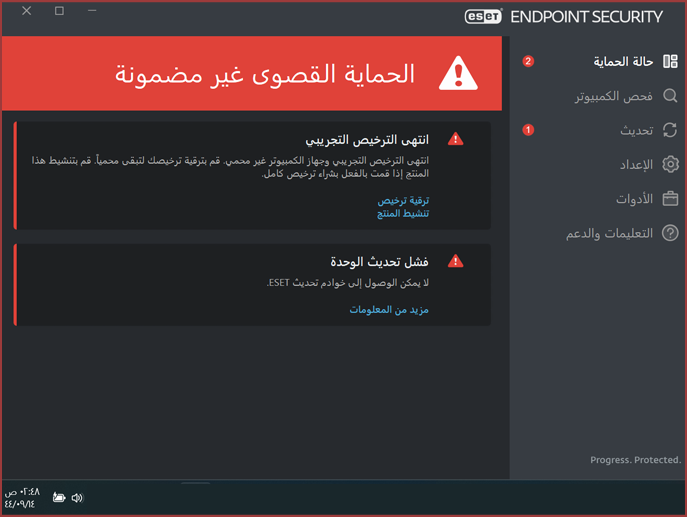Open the مزيد من المعلومات link
The height and width of the screenshot is (517, 687).
tap(389, 310)
